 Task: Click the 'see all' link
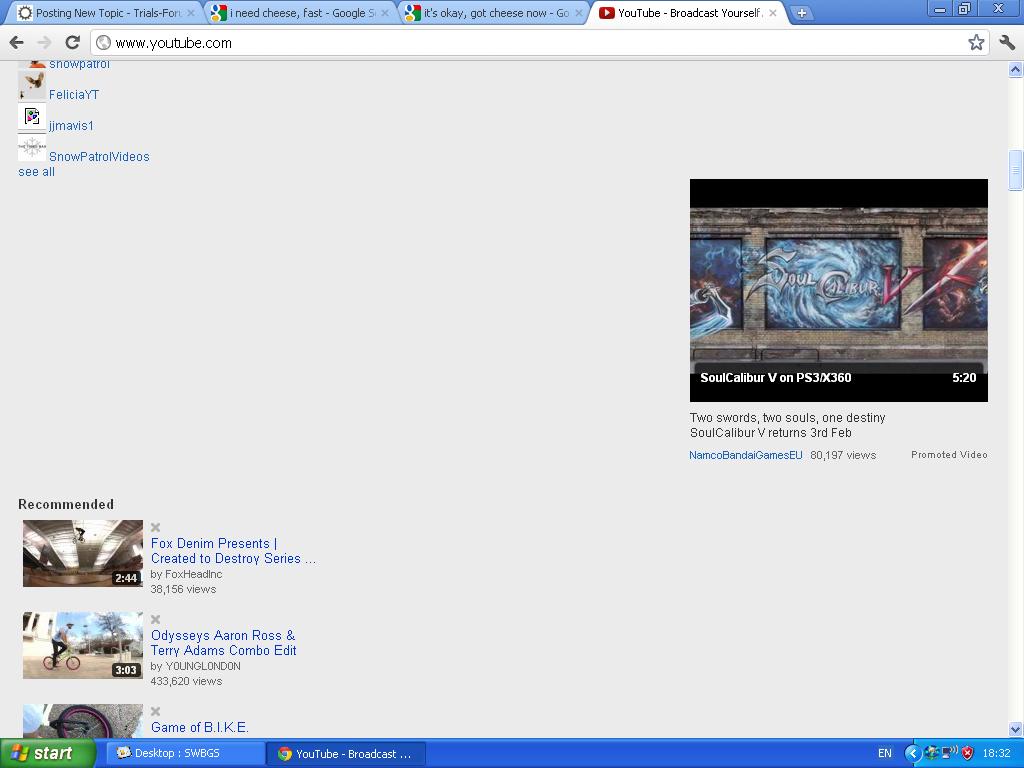[x=37, y=172]
